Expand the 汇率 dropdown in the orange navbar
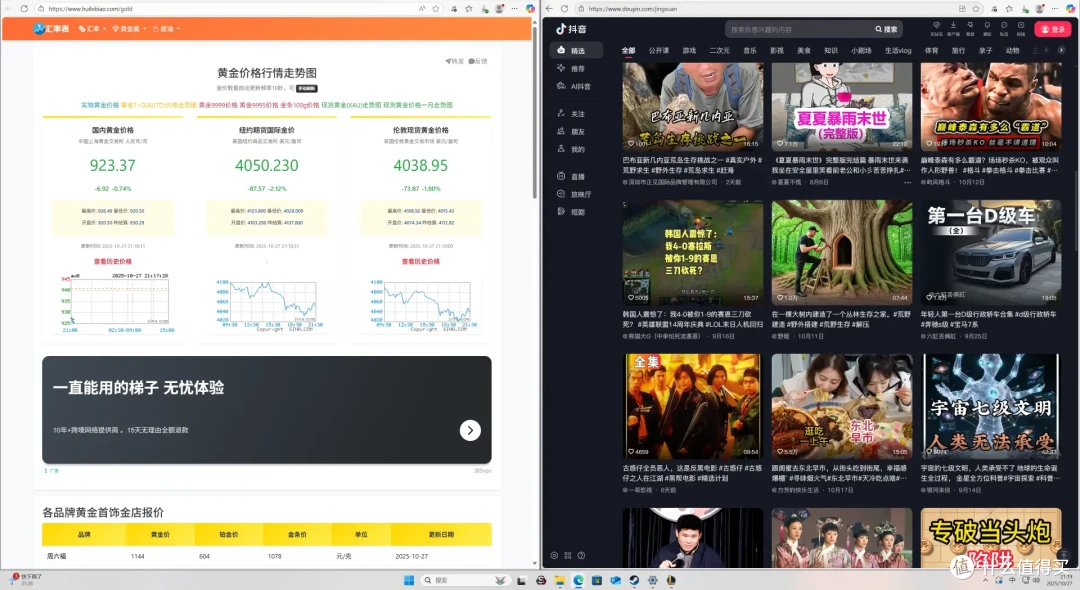This screenshot has height=590, width=1080. click(x=92, y=29)
